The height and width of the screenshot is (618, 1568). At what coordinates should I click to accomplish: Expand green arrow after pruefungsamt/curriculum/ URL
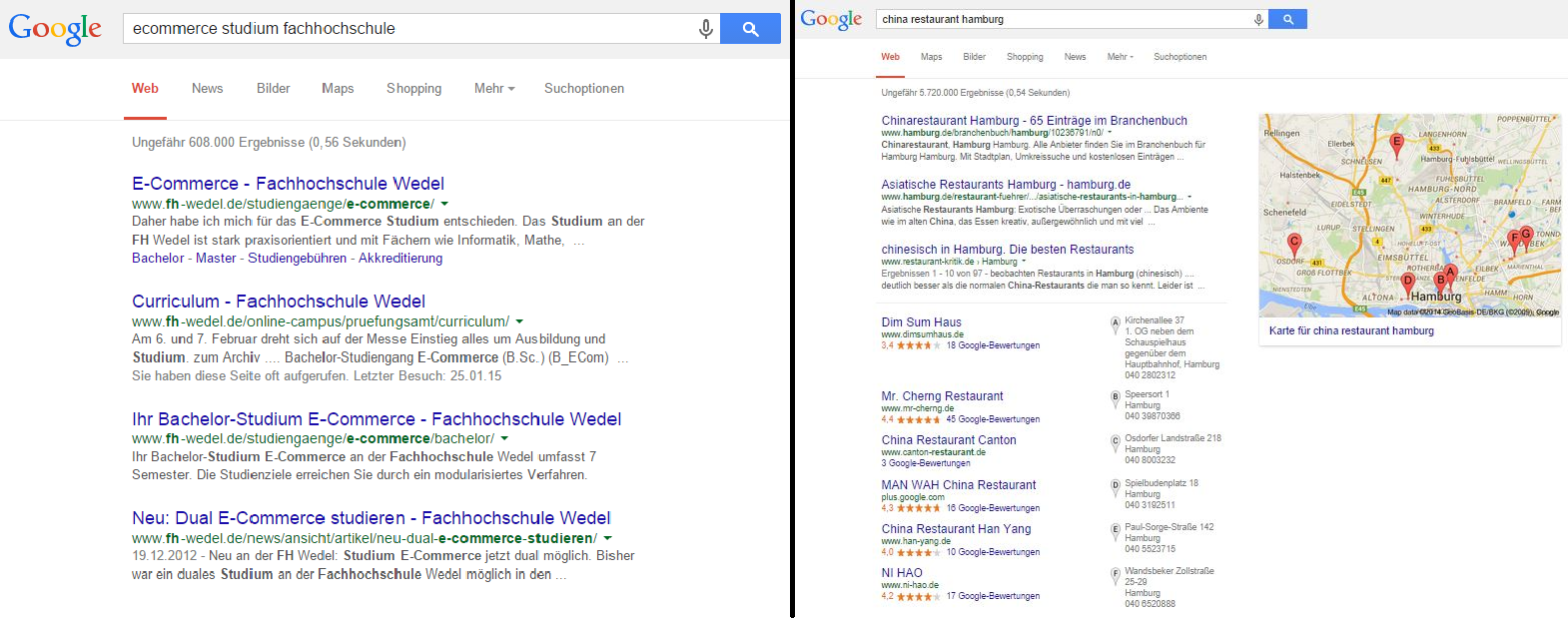click(519, 321)
